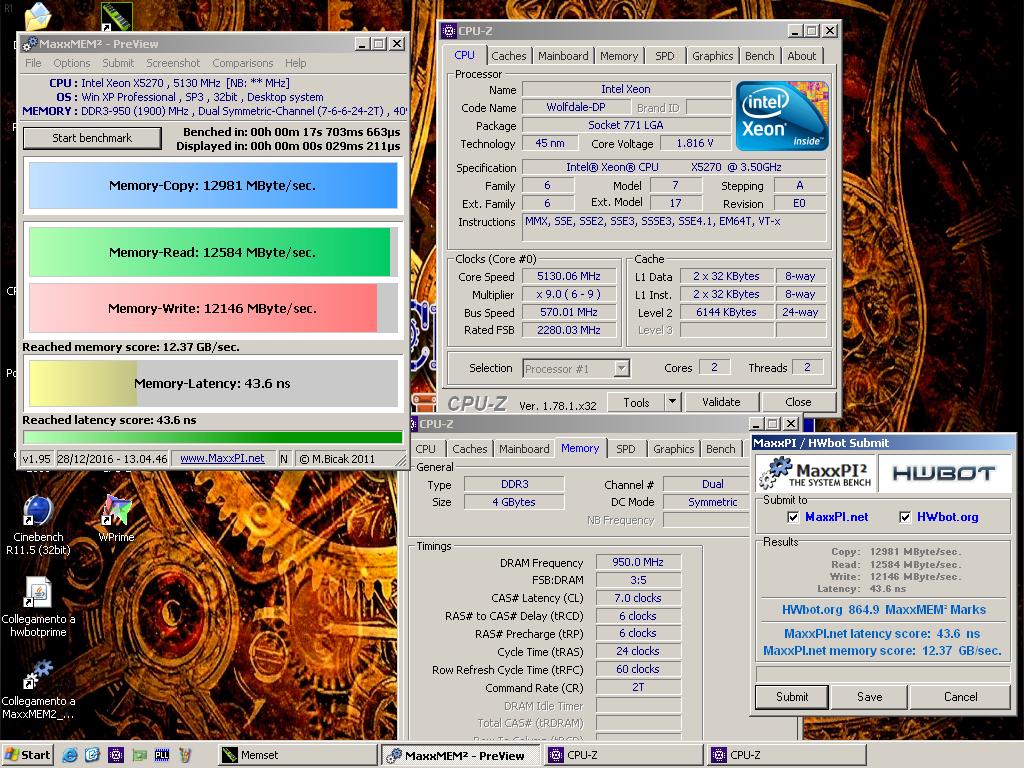The height and width of the screenshot is (768, 1024).
Task: Click the last quick launch icon before Memset
Action: pyautogui.click(x=185, y=755)
